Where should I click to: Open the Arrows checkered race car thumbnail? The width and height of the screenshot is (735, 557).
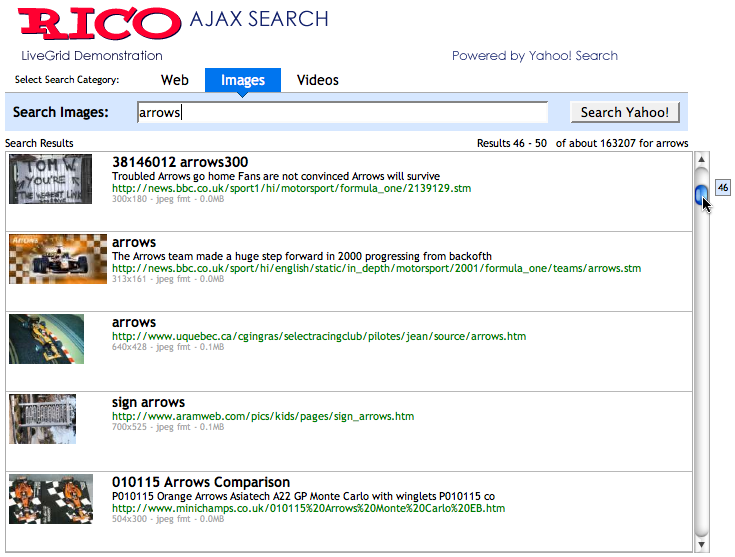[x=58, y=259]
